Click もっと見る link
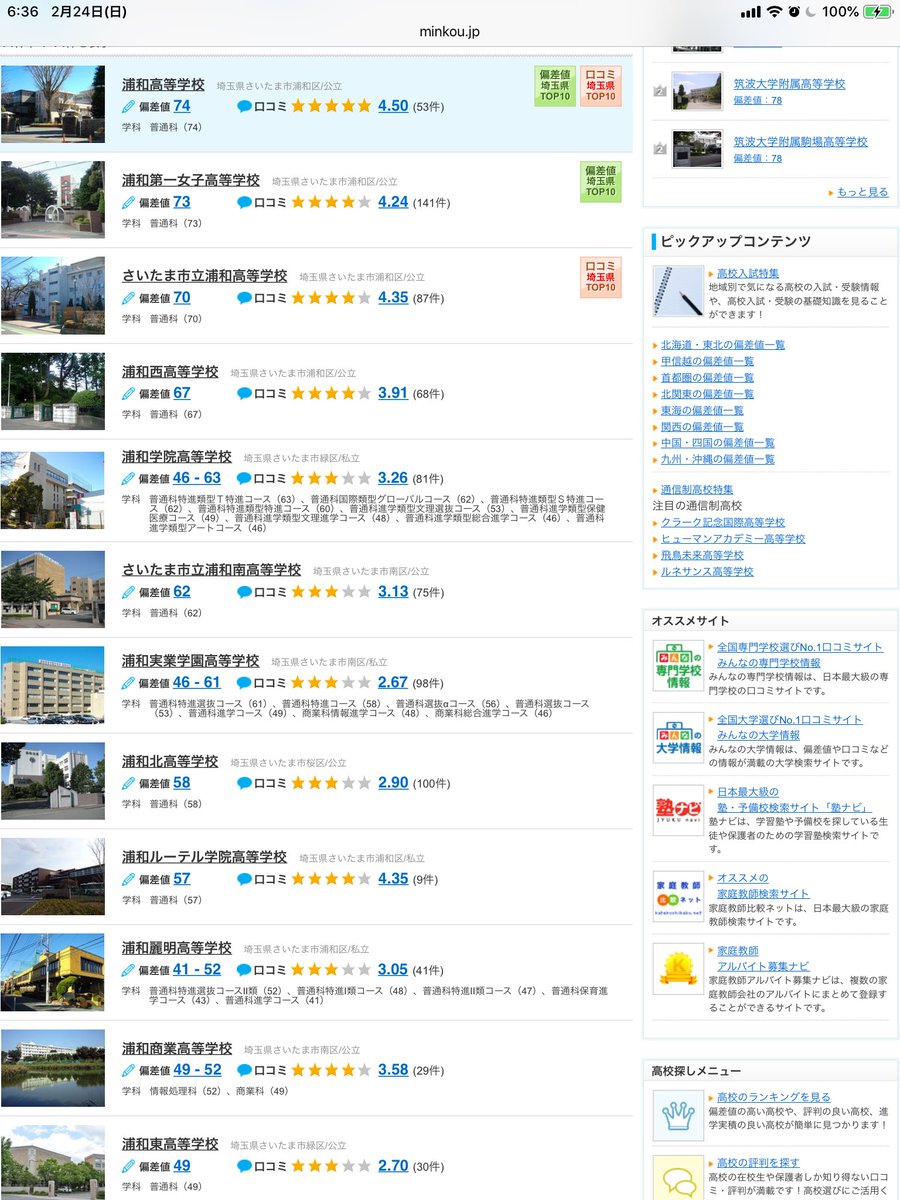The height and width of the screenshot is (1200, 900). point(862,192)
